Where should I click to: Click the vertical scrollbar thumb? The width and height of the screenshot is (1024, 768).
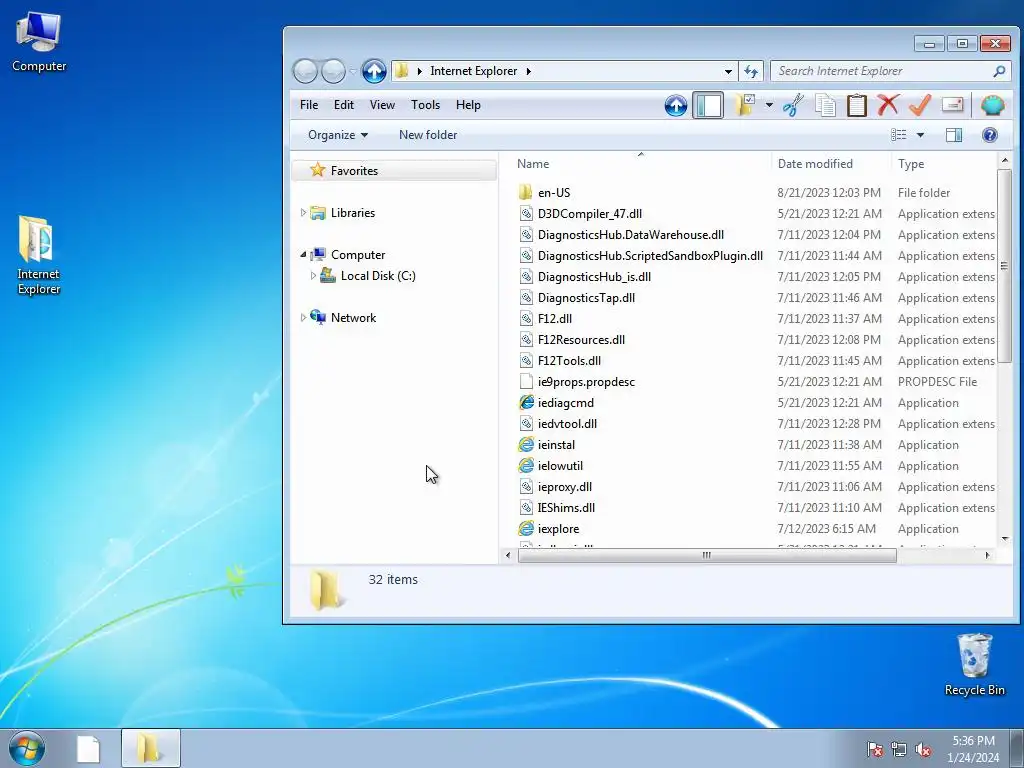[x=1004, y=266]
